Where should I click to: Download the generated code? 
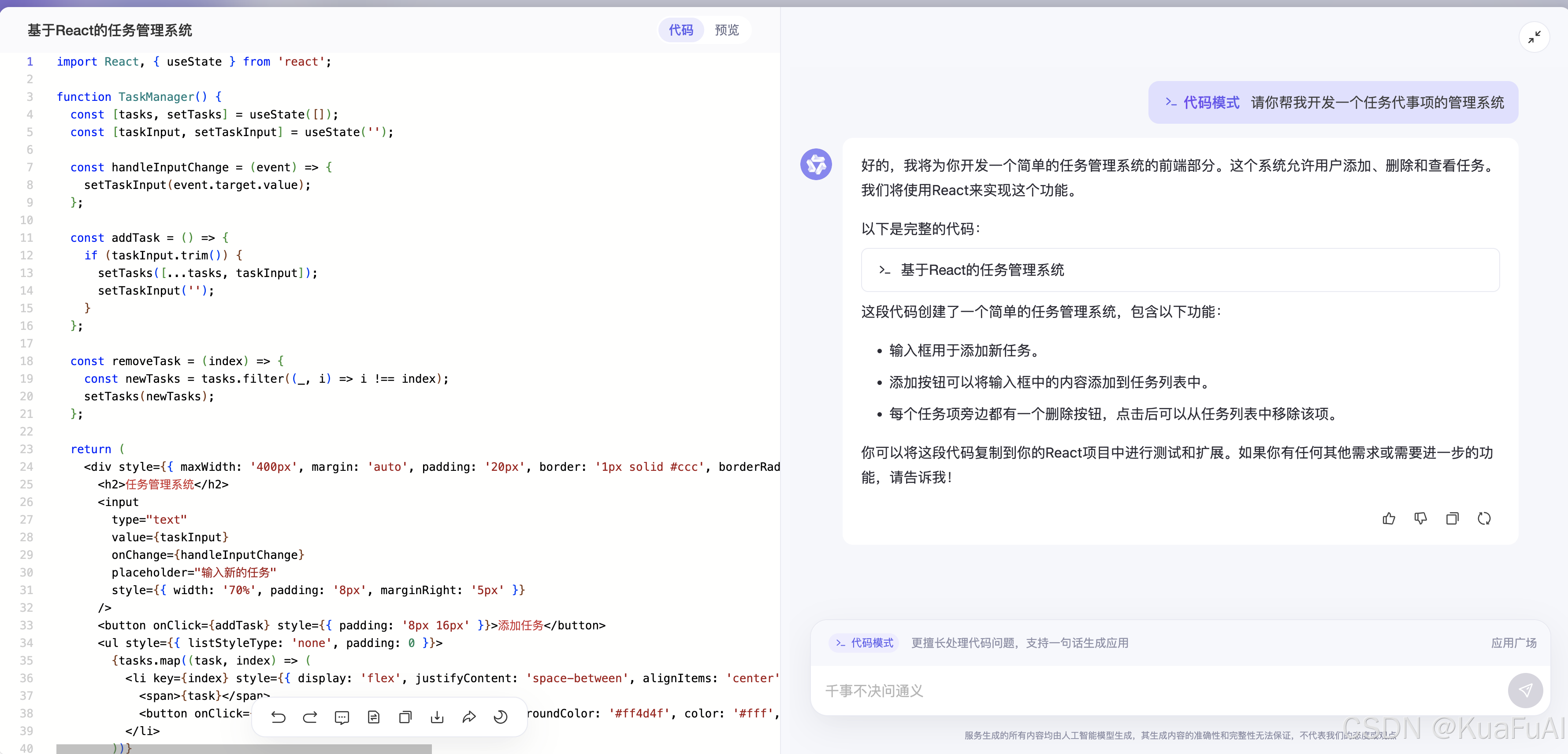437,717
